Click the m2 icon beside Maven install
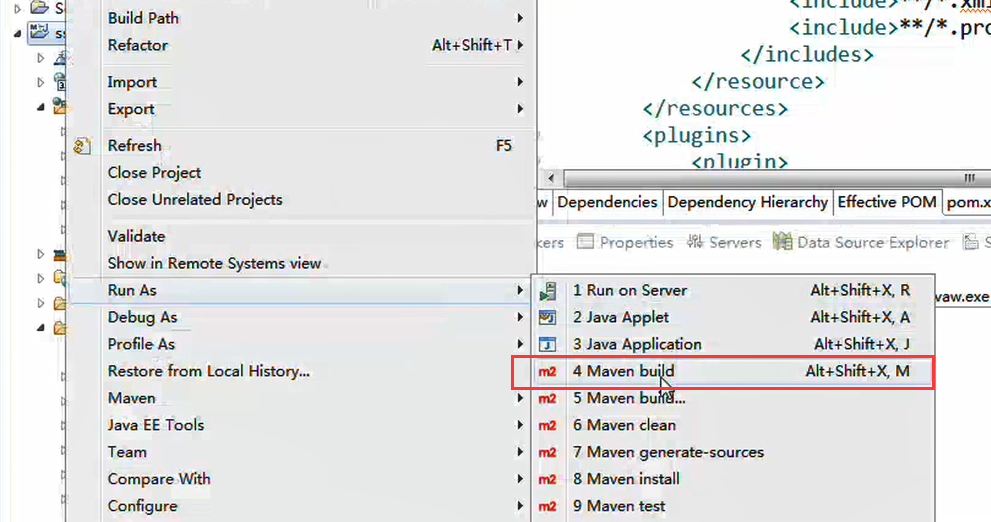This screenshot has height=522, width=991. pos(547,479)
